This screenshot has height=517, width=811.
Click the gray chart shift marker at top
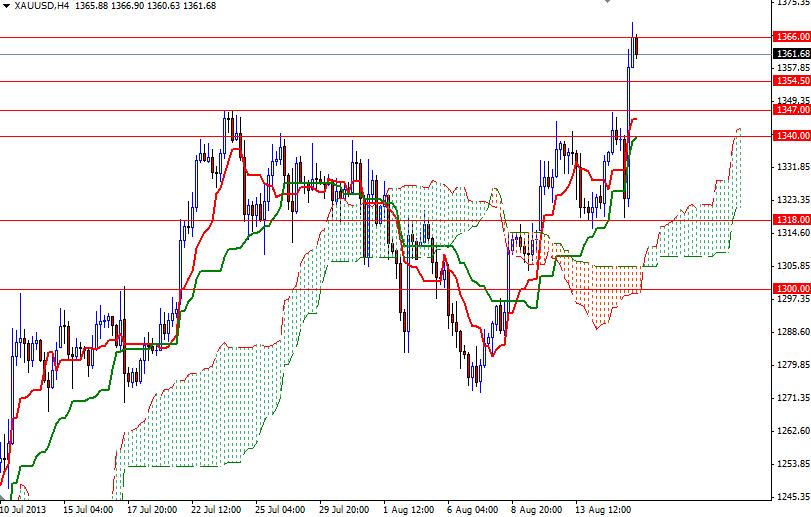click(x=606, y=3)
